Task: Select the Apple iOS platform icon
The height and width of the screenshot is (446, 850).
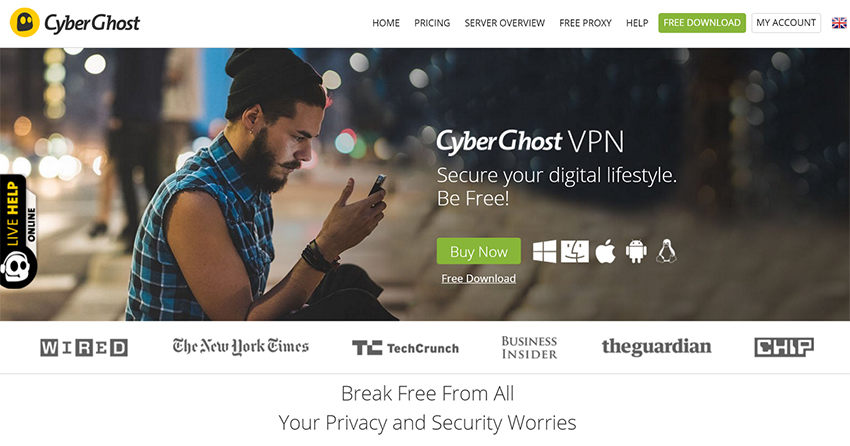Action: pyautogui.click(x=606, y=251)
